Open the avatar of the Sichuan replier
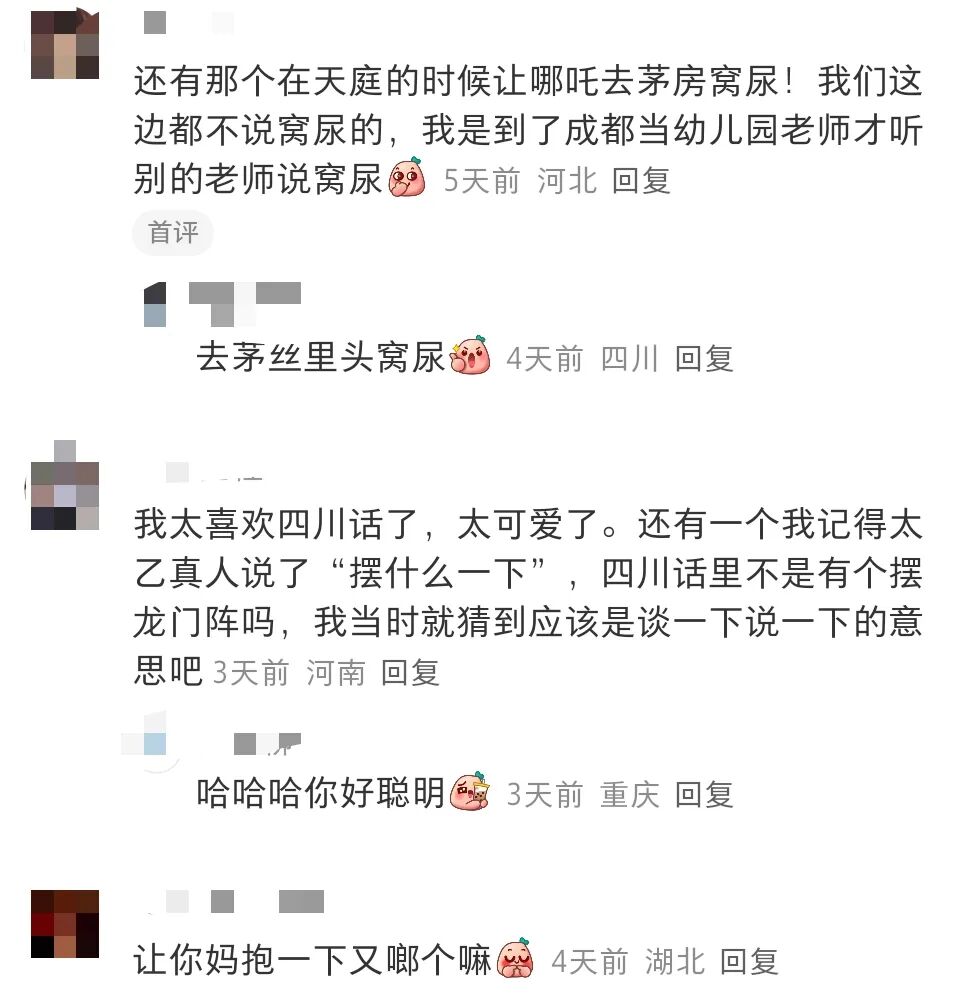This screenshot has width=961, height=1001. (x=155, y=305)
